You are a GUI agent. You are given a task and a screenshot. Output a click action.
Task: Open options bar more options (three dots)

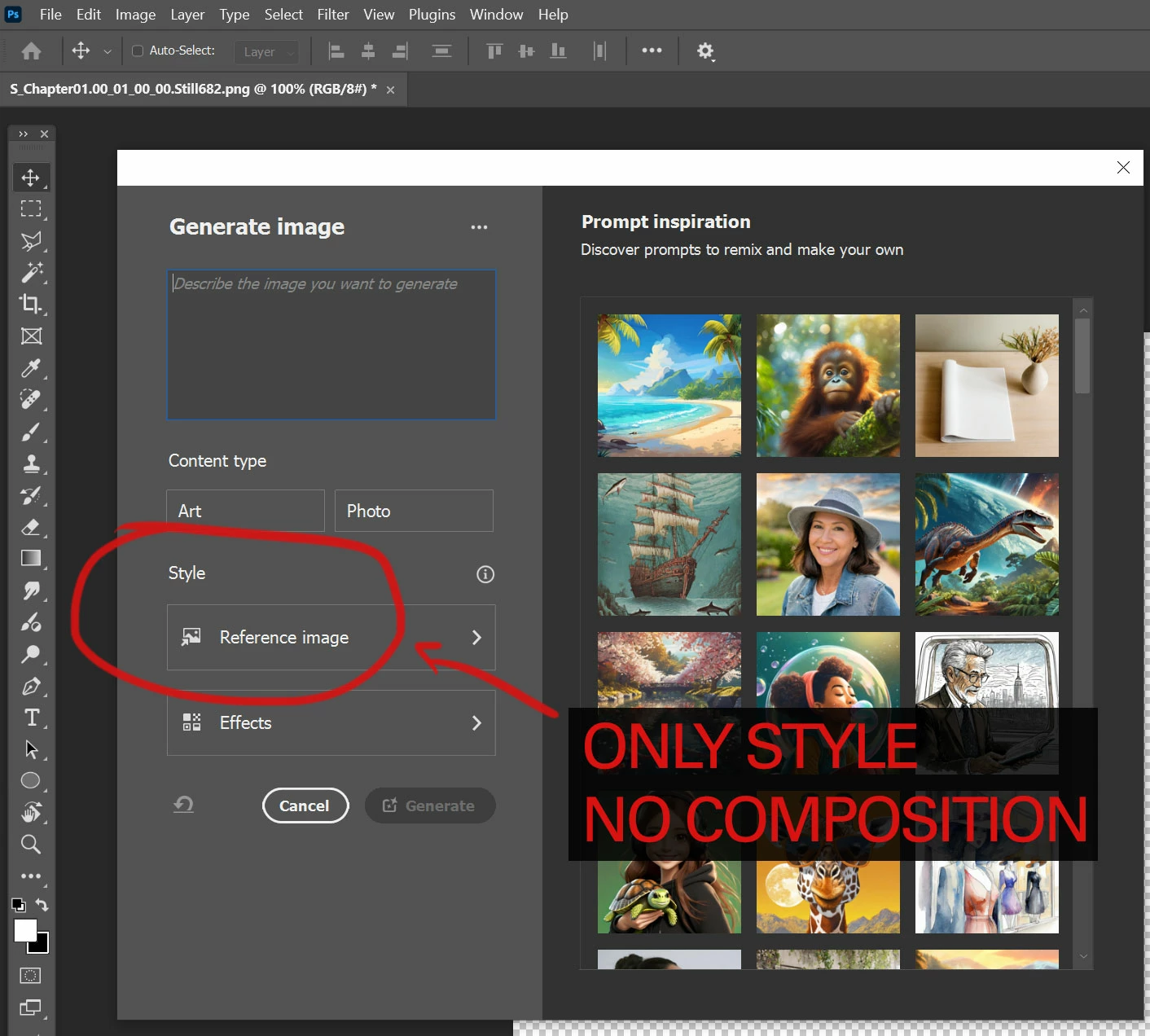pyautogui.click(x=652, y=50)
